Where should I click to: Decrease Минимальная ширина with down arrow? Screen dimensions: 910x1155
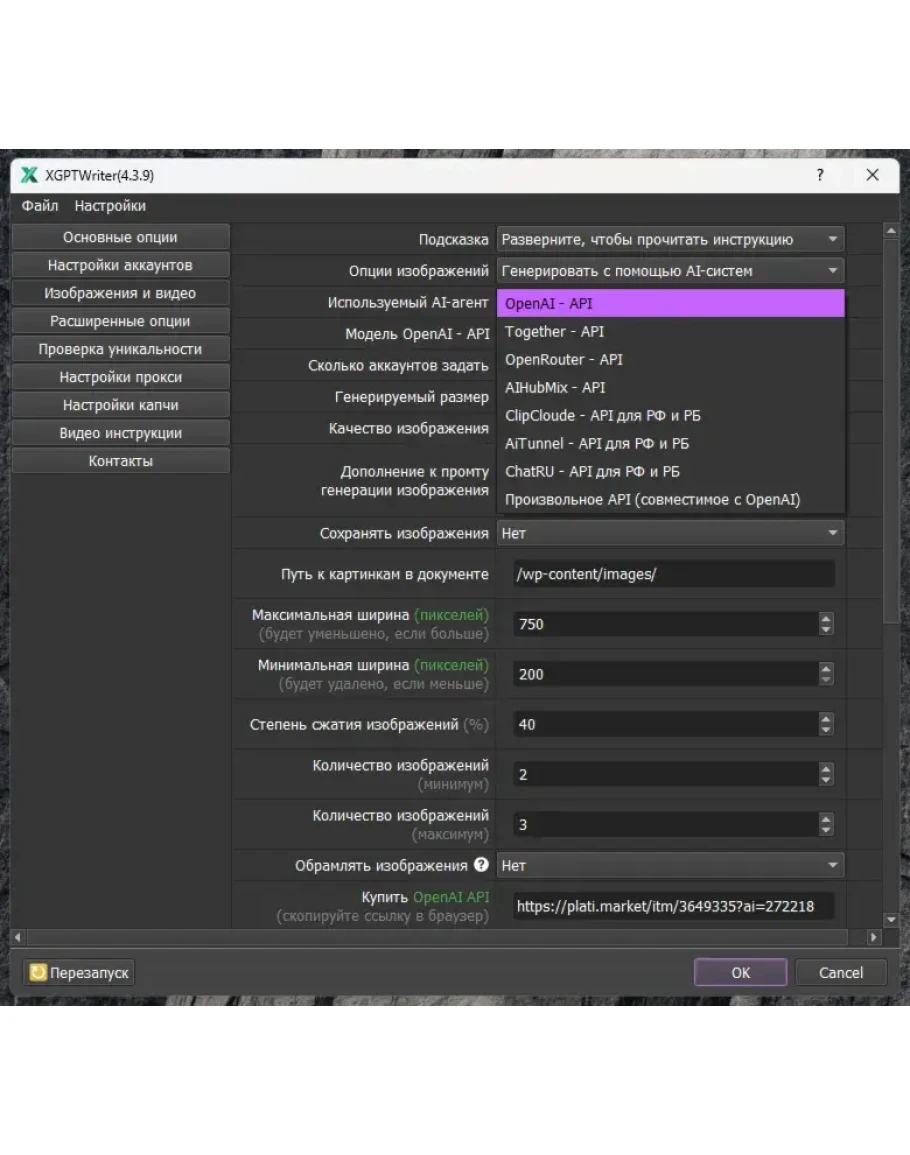tap(826, 681)
